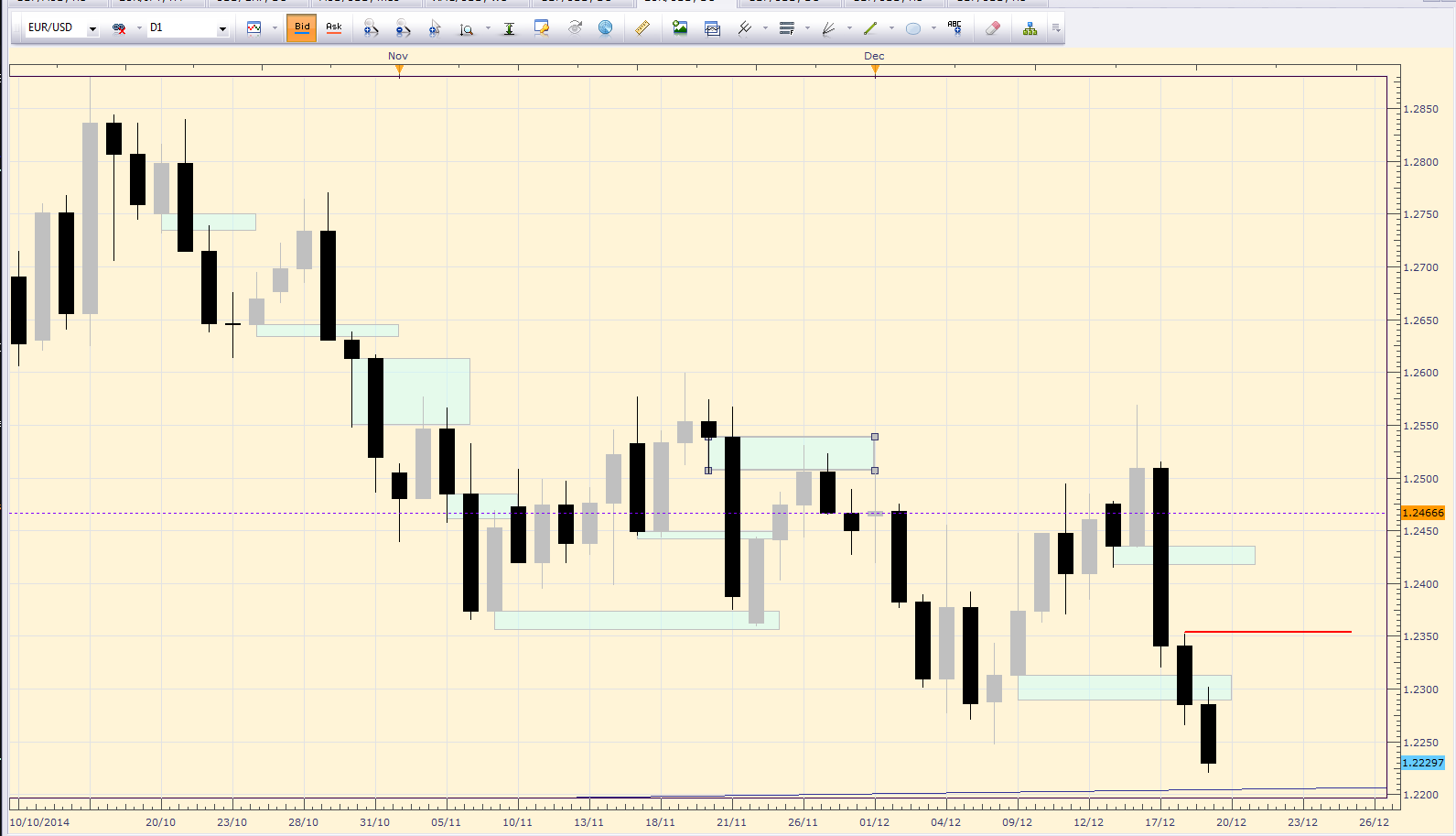Viewport: 1456px width, 836px height.
Task: Select the zoom out magnifier tool
Action: click(x=403, y=28)
